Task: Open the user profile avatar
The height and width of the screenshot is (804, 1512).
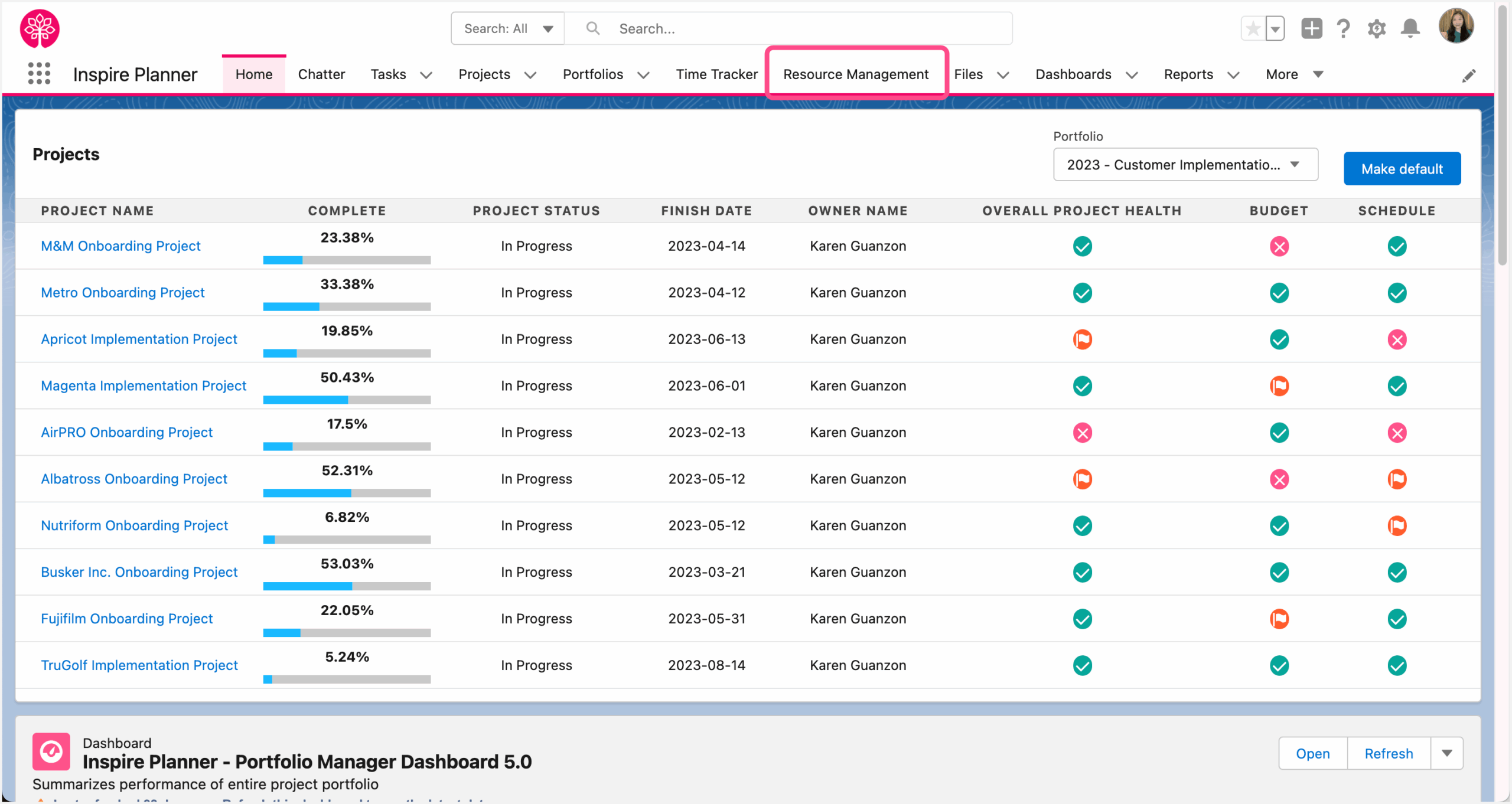Action: click(1455, 25)
